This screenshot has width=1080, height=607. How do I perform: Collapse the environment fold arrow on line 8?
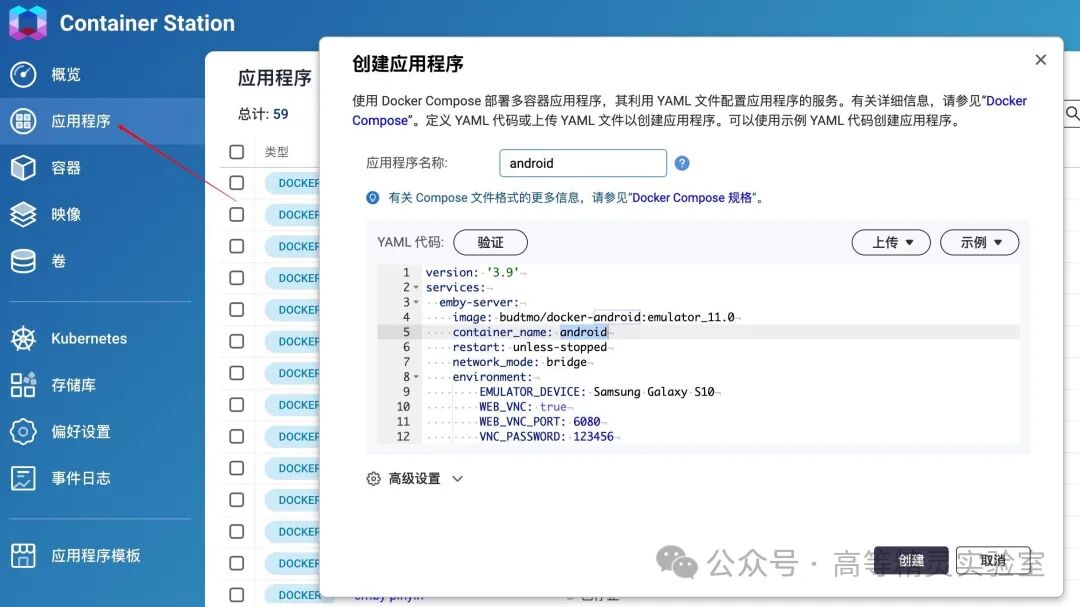coord(416,377)
